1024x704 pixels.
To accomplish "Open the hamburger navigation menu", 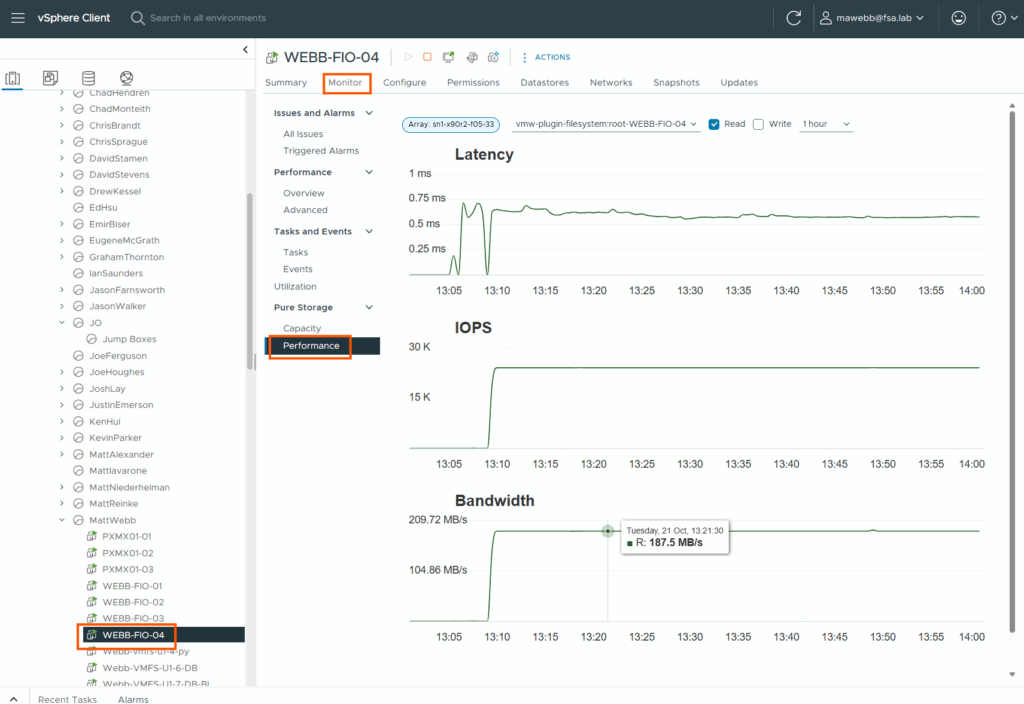I will (18, 18).
